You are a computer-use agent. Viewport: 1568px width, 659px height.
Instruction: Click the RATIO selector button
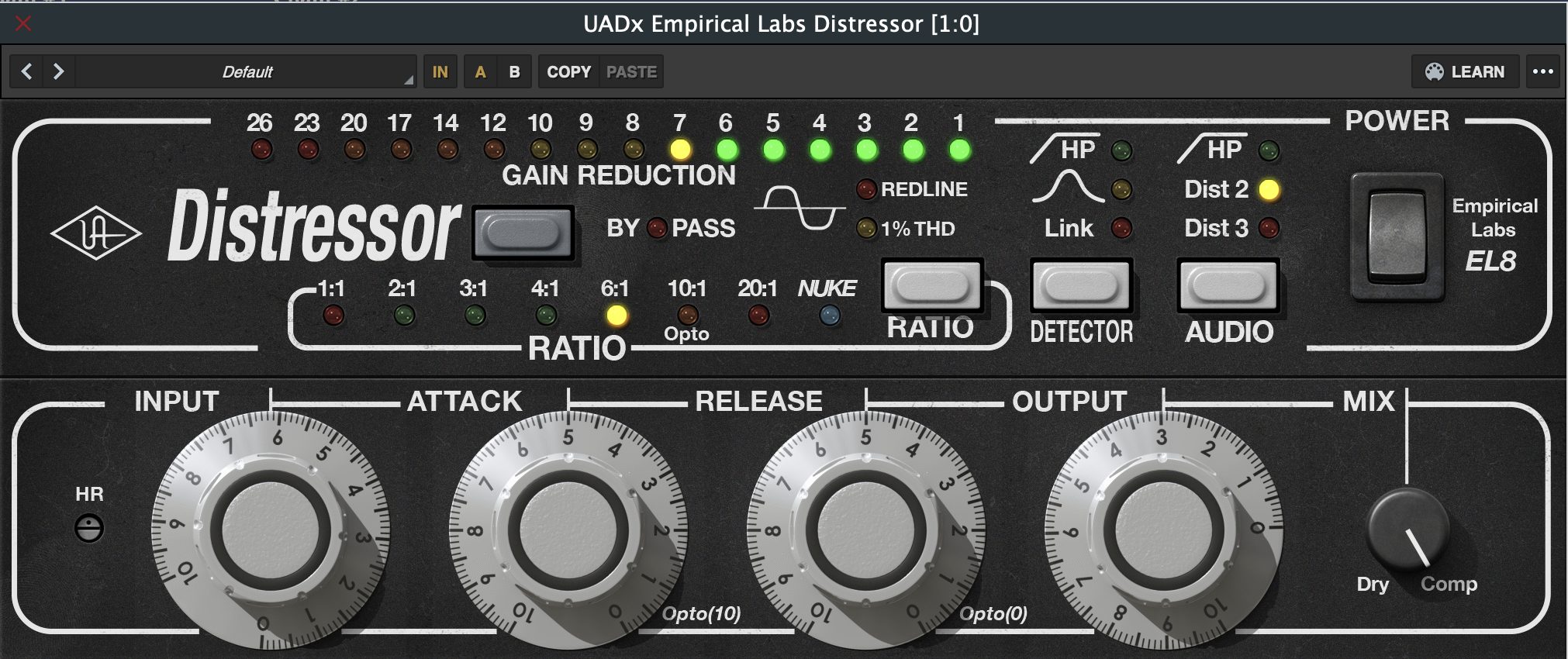coord(931,286)
